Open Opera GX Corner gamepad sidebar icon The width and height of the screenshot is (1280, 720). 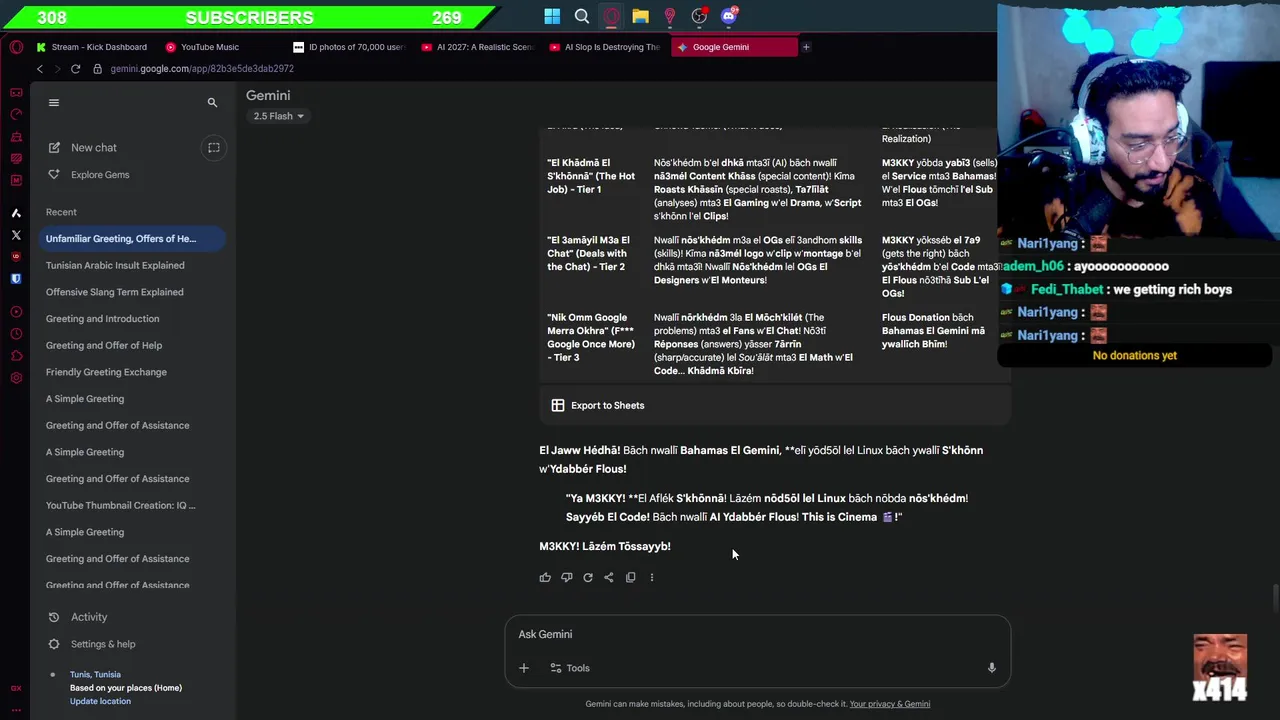(x=16, y=92)
